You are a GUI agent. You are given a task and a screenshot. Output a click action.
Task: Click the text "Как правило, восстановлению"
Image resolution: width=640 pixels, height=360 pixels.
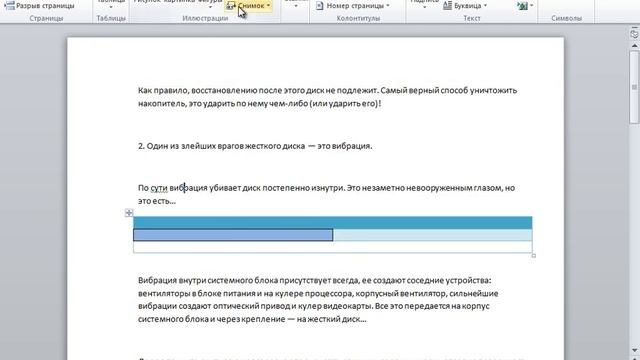point(198,91)
